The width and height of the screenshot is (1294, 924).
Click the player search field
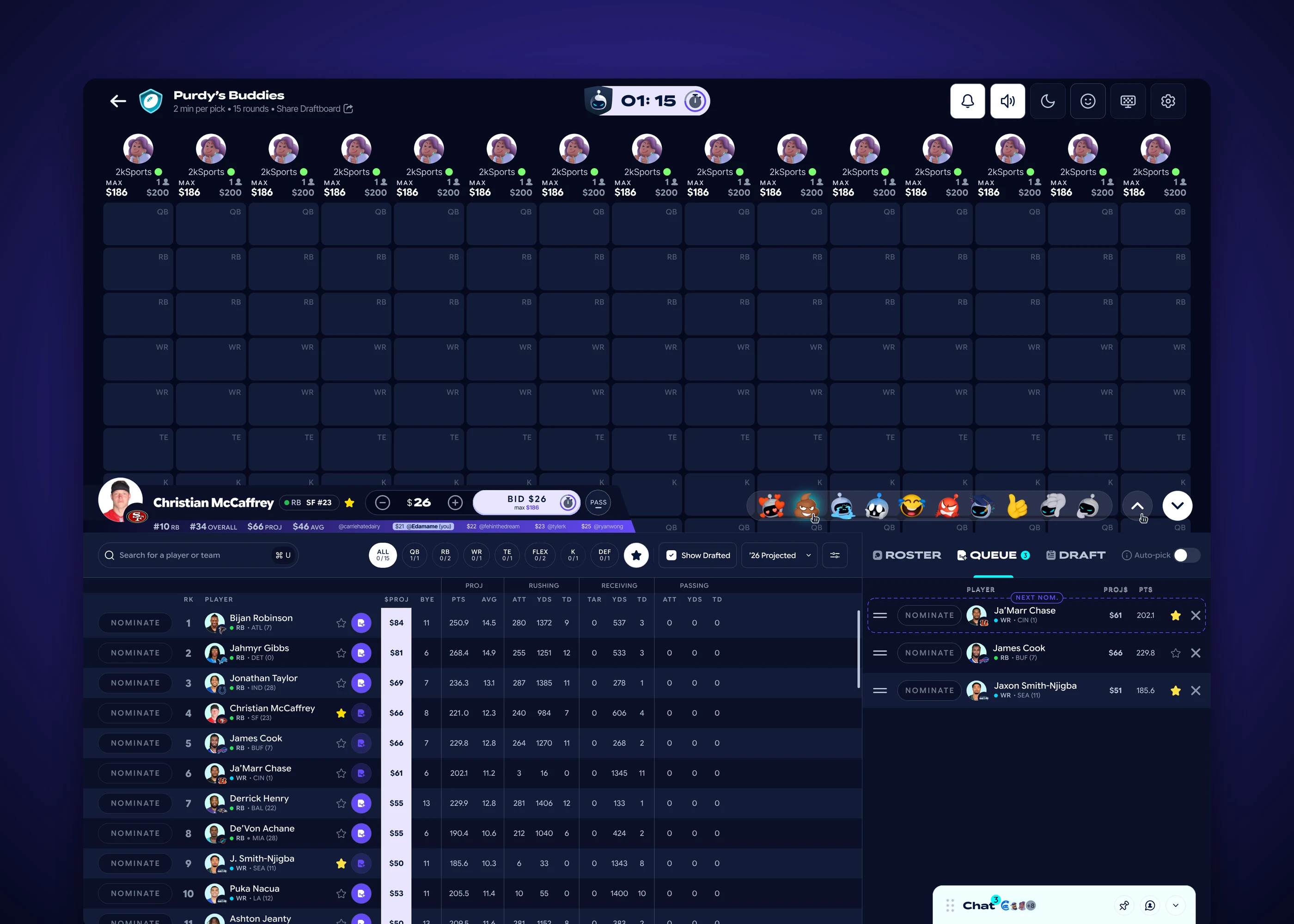click(198, 555)
